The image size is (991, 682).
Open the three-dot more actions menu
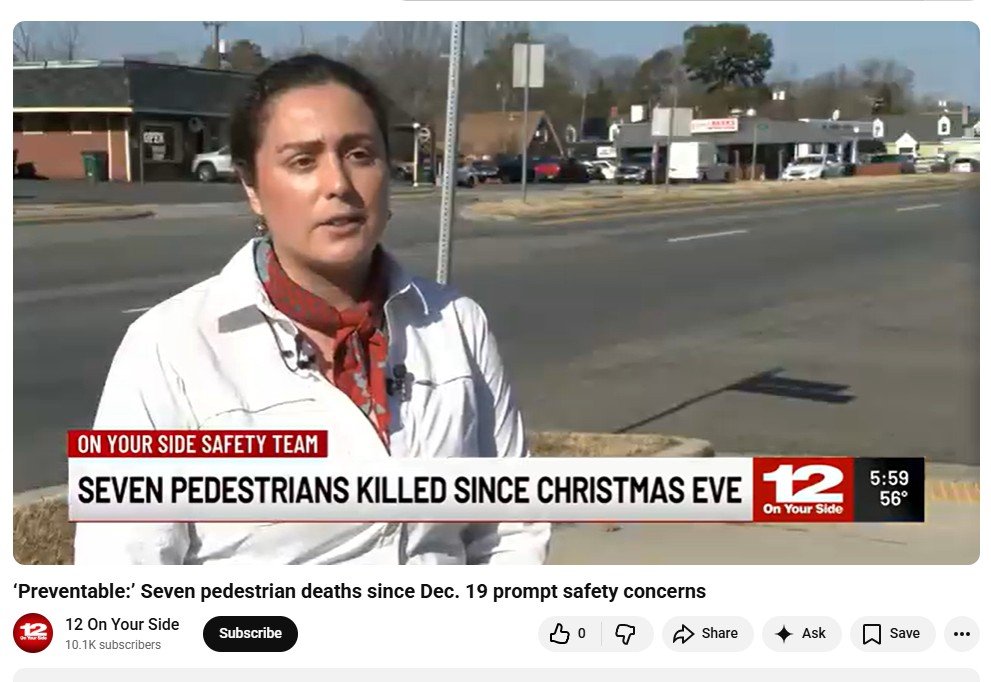point(961,633)
